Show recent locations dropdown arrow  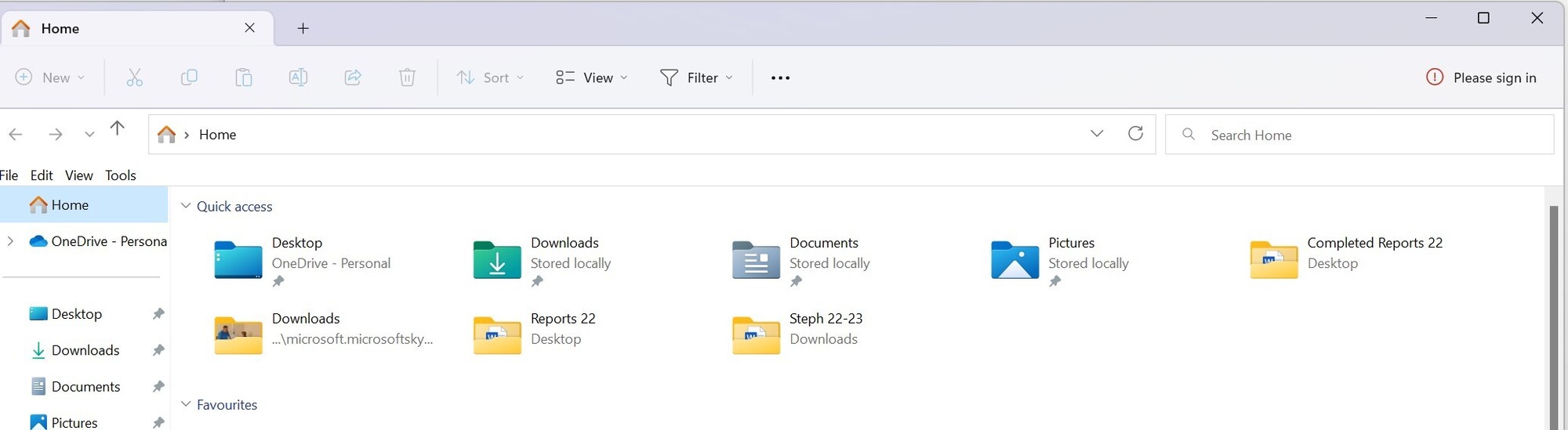click(x=89, y=135)
